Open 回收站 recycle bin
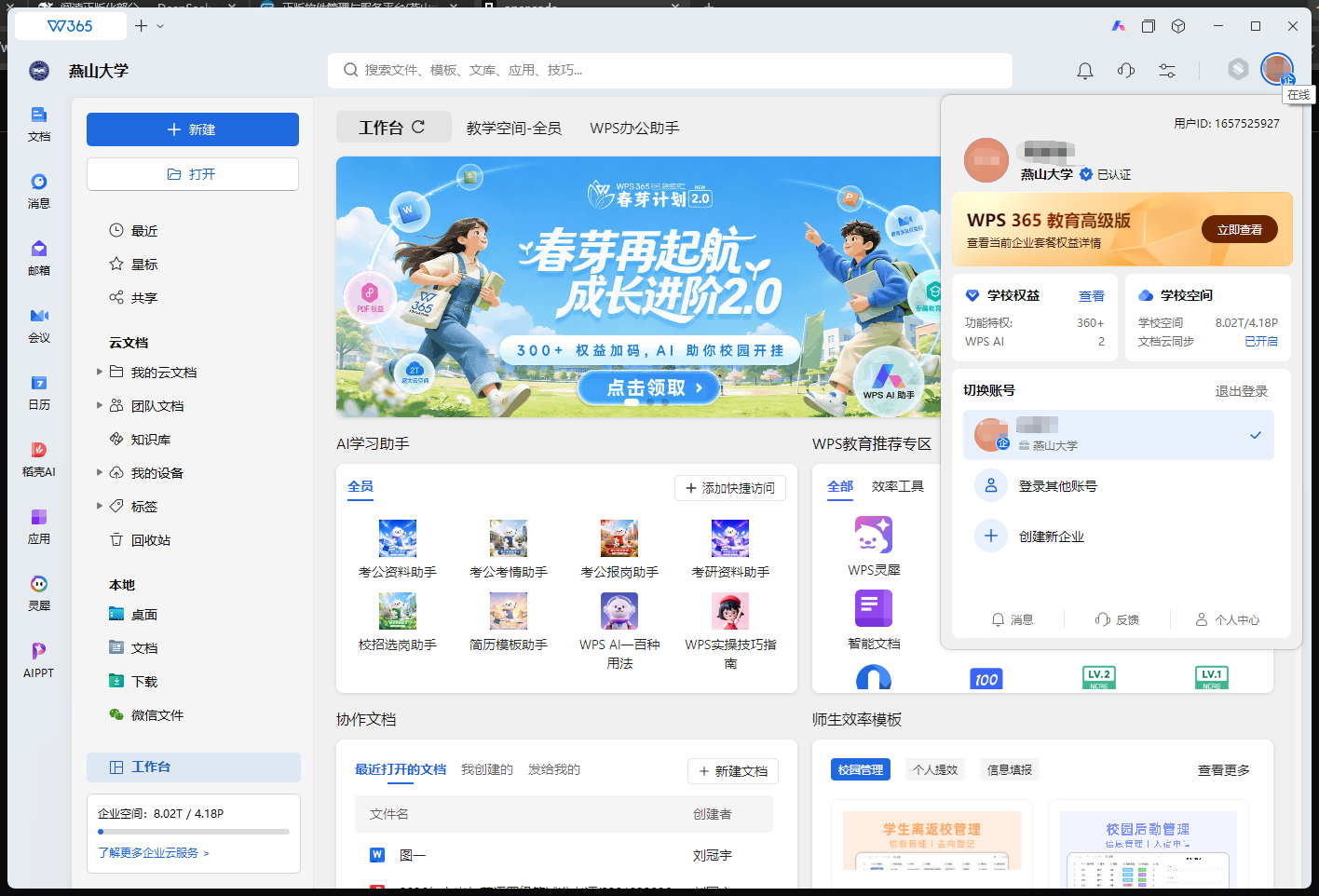1319x896 pixels. point(140,539)
